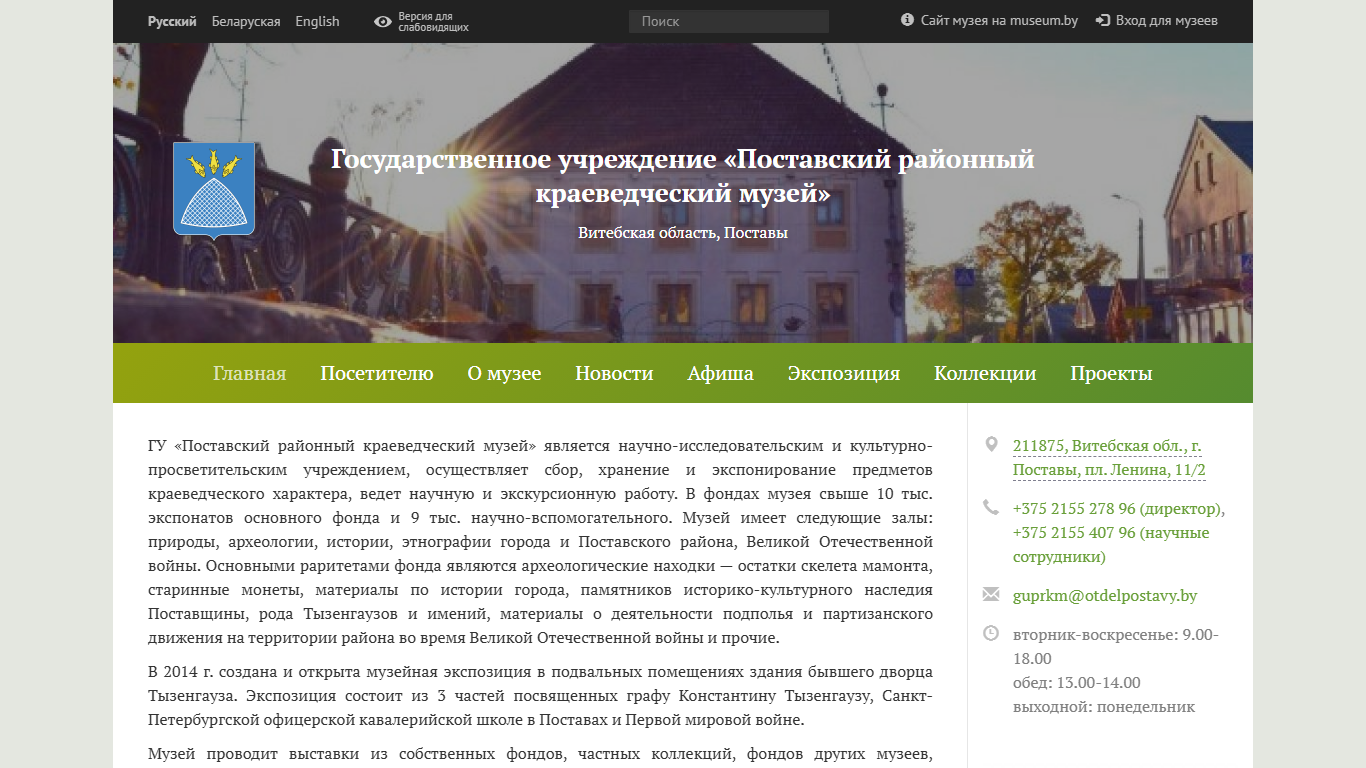Open the address link пл. Ленина, 11/2
This screenshot has height=768, width=1366.
point(1109,457)
